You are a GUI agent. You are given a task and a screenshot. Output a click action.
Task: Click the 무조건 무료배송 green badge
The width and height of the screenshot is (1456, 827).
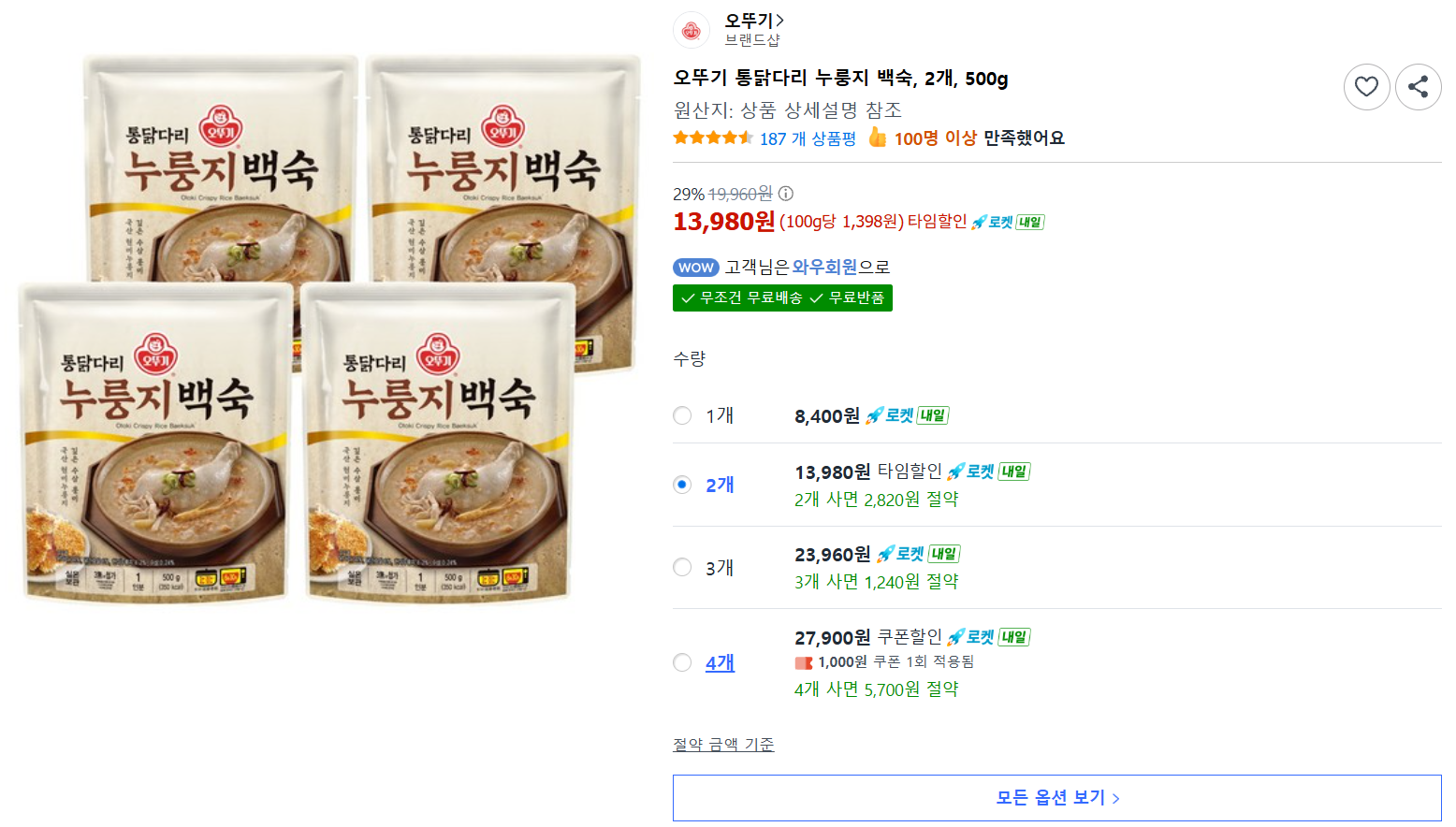point(782,297)
